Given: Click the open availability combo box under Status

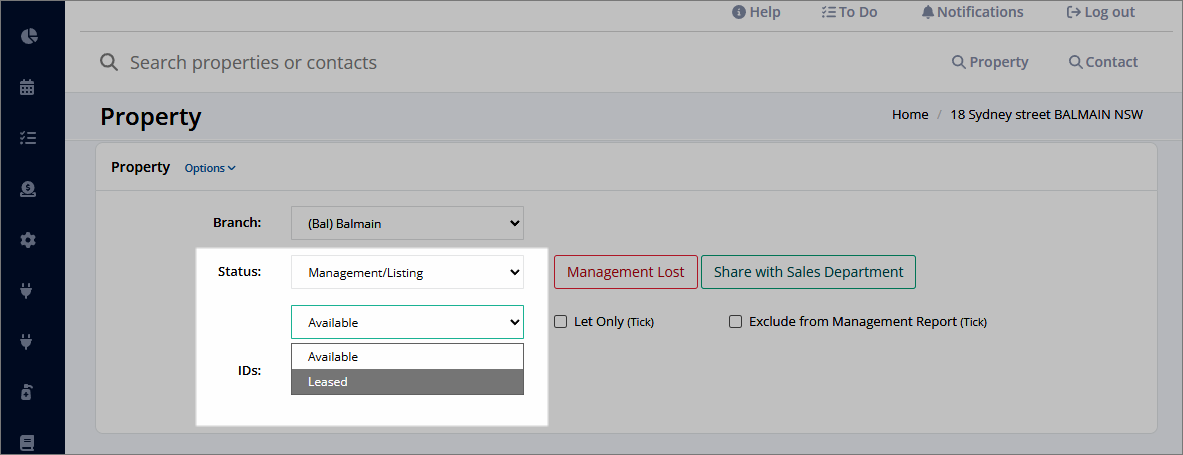Looking at the screenshot, I should [x=407, y=322].
